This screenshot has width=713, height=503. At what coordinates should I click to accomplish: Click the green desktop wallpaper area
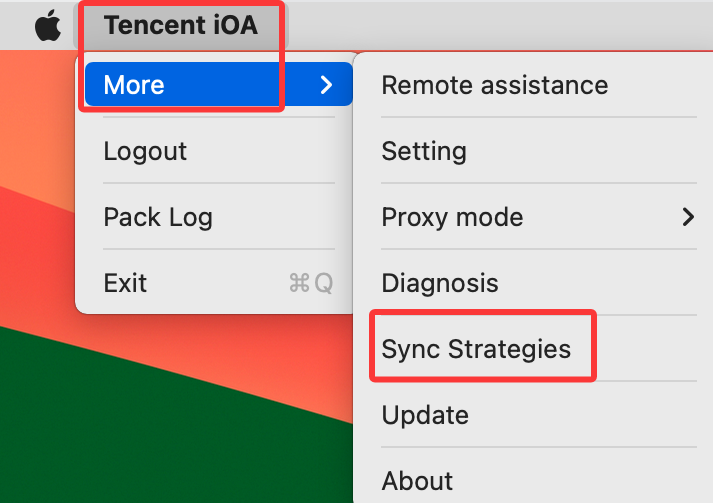[136, 432]
